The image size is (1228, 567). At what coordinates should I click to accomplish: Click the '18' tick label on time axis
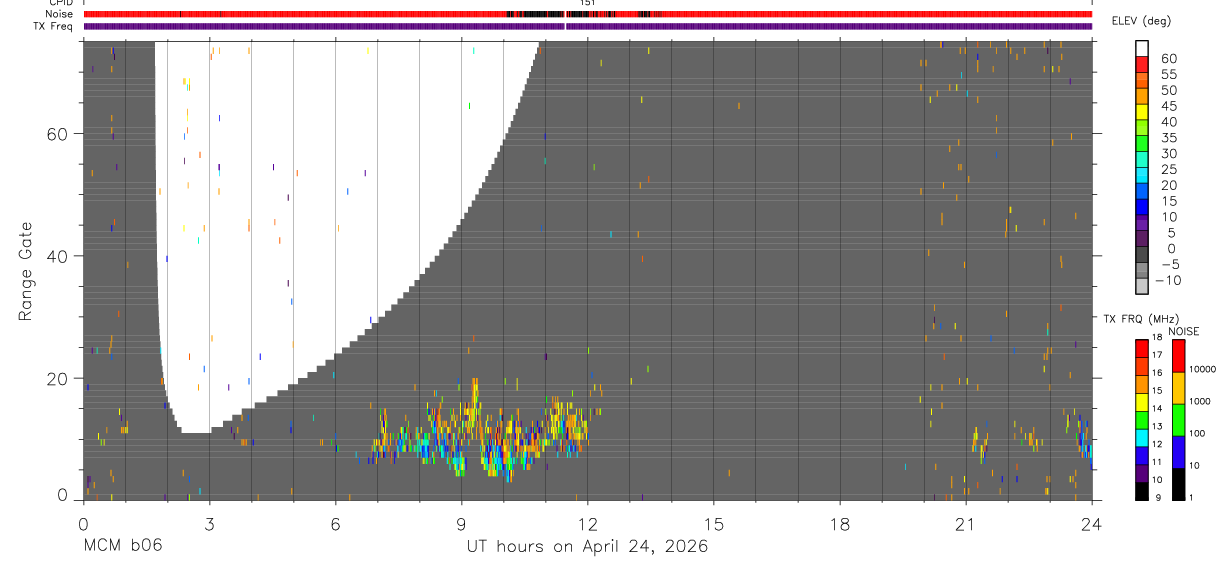[839, 524]
